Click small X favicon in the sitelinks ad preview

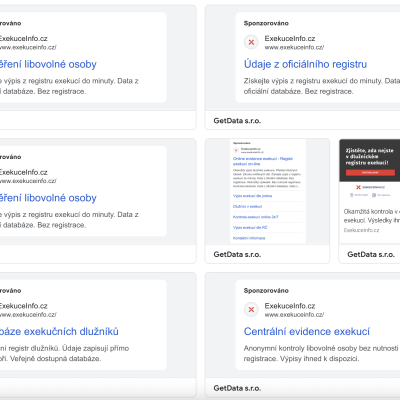coord(236,150)
